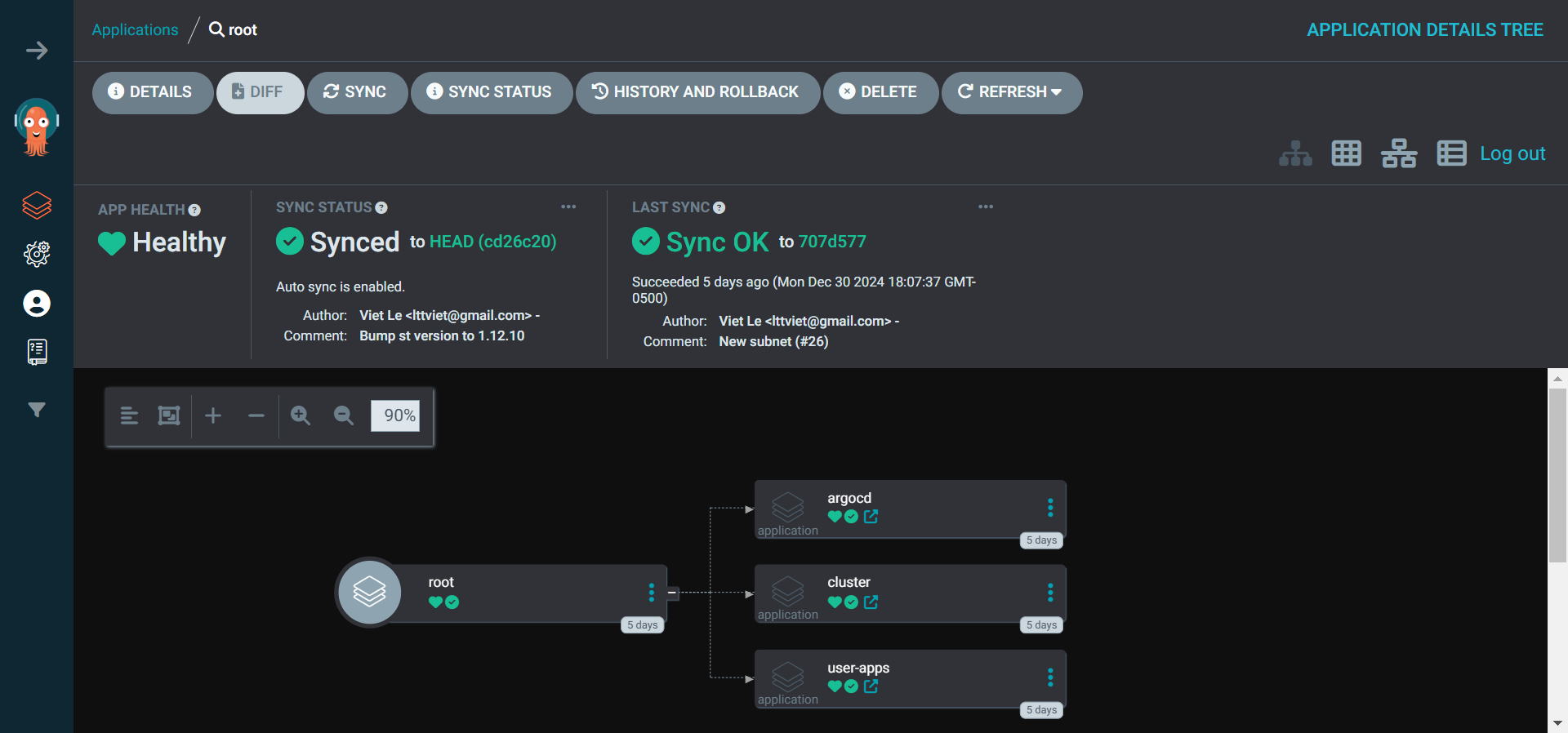Click the Sync button
Image resolution: width=1568 pixels, height=733 pixels.
tap(357, 92)
